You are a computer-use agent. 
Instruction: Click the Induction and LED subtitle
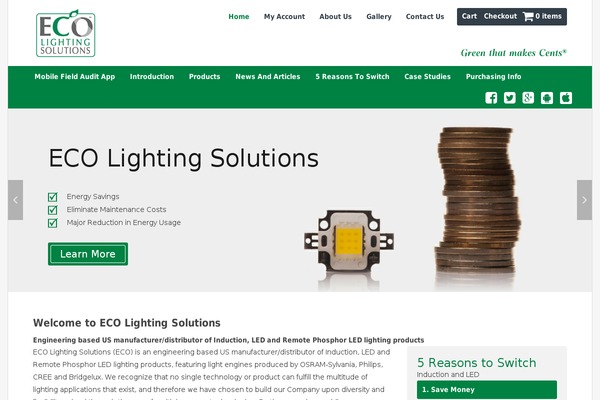tap(448, 374)
